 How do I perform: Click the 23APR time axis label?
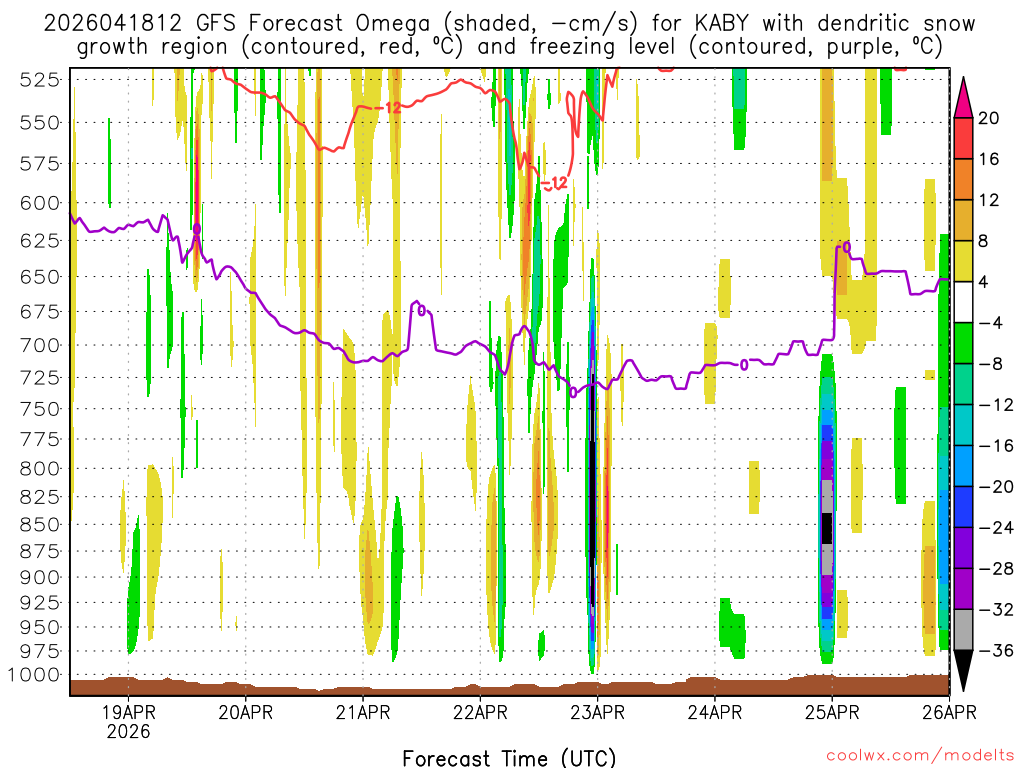coord(598,712)
